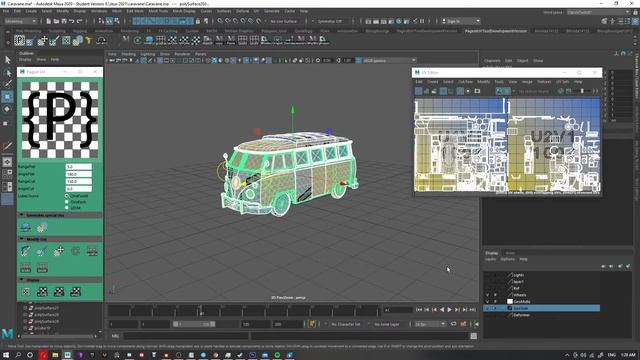
Task: Click the taskbar search icon
Action: (x=18, y=355)
